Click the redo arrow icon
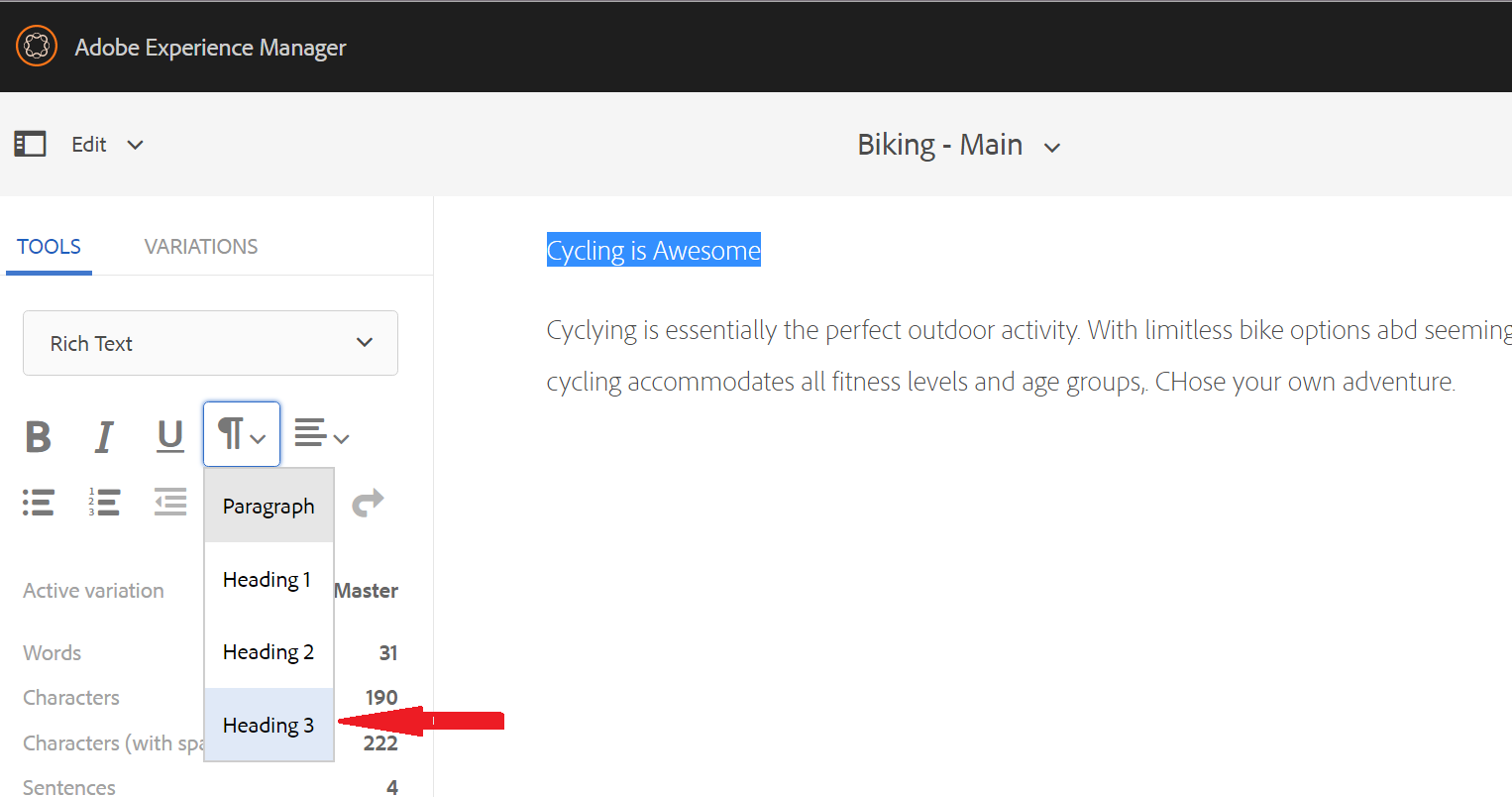 pos(368,503)
